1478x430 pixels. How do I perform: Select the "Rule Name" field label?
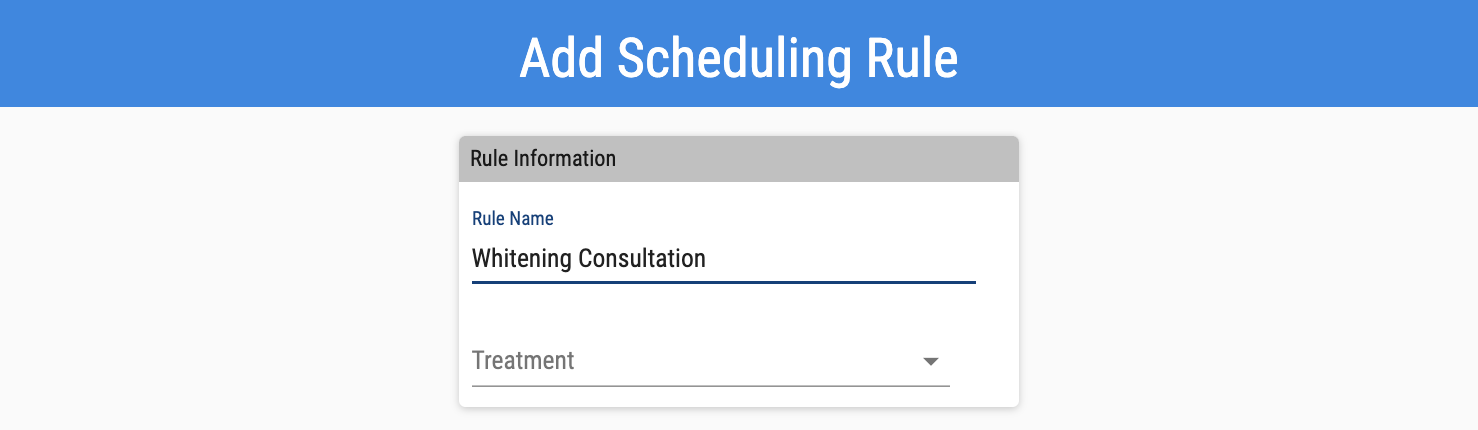[512, 218]
